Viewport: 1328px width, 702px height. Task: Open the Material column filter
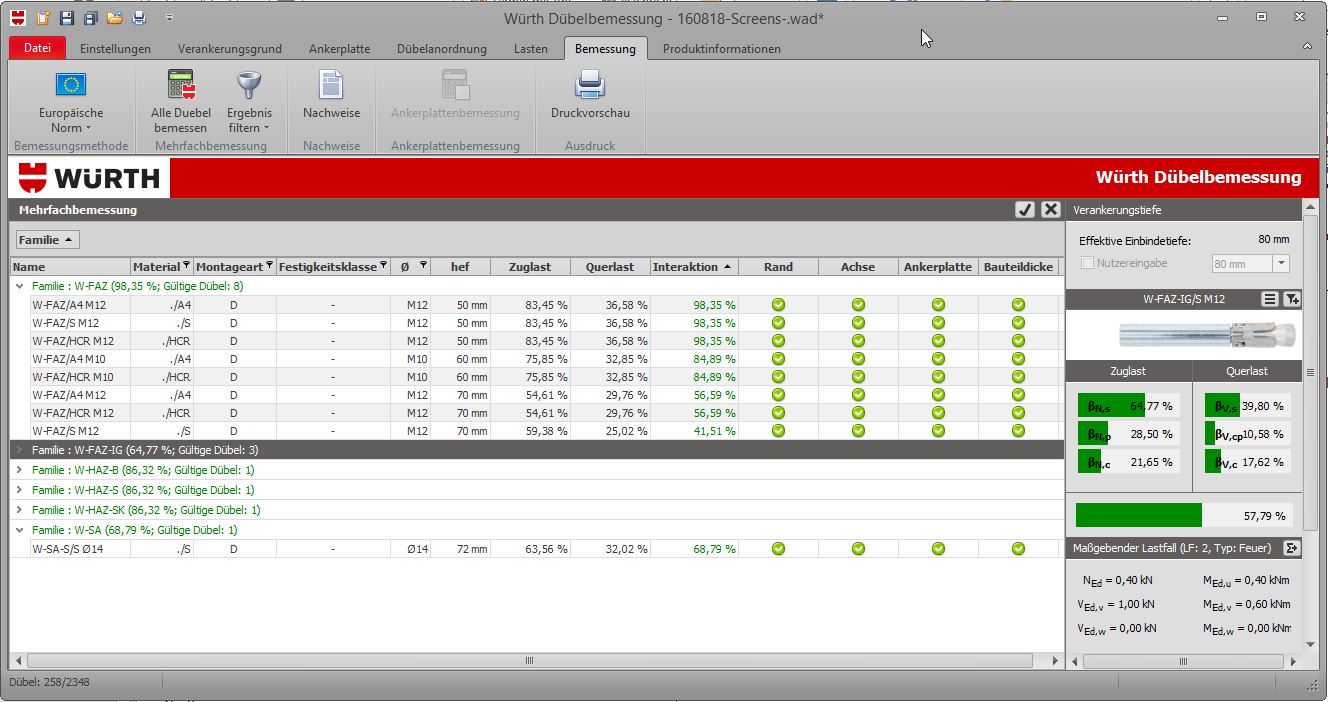pyautogui.click(x=187, y=266)
